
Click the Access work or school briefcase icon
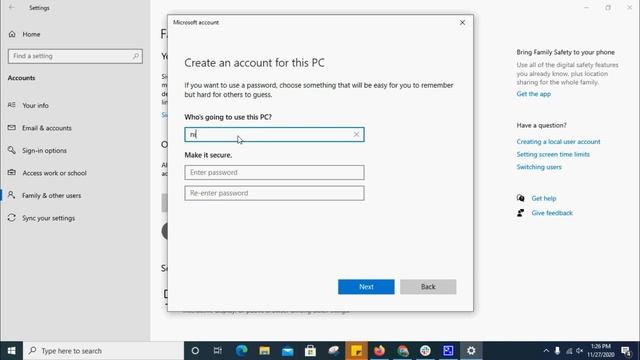coord(11,173)
